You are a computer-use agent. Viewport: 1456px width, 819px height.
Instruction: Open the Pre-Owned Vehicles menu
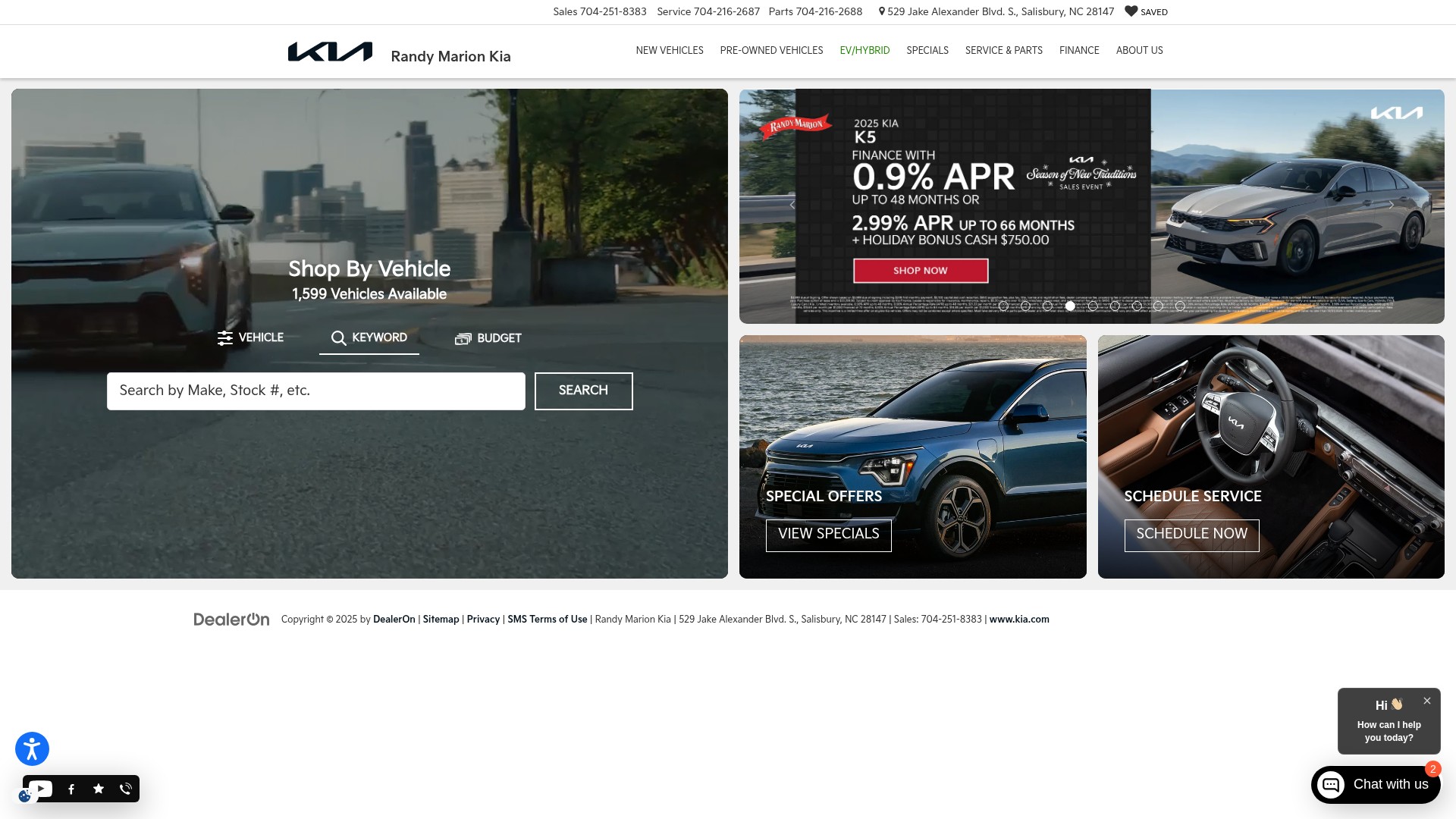(771, 51)
